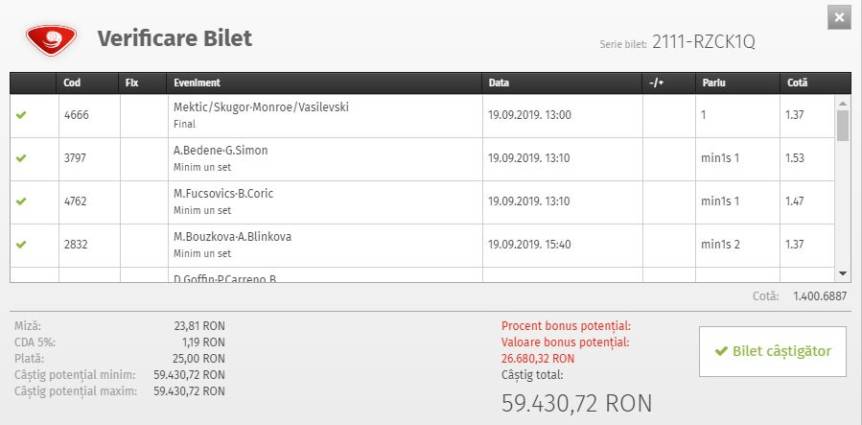This screenshot has height=425, width=862.
Task: Click the Data column header
Action: point(498,83)
